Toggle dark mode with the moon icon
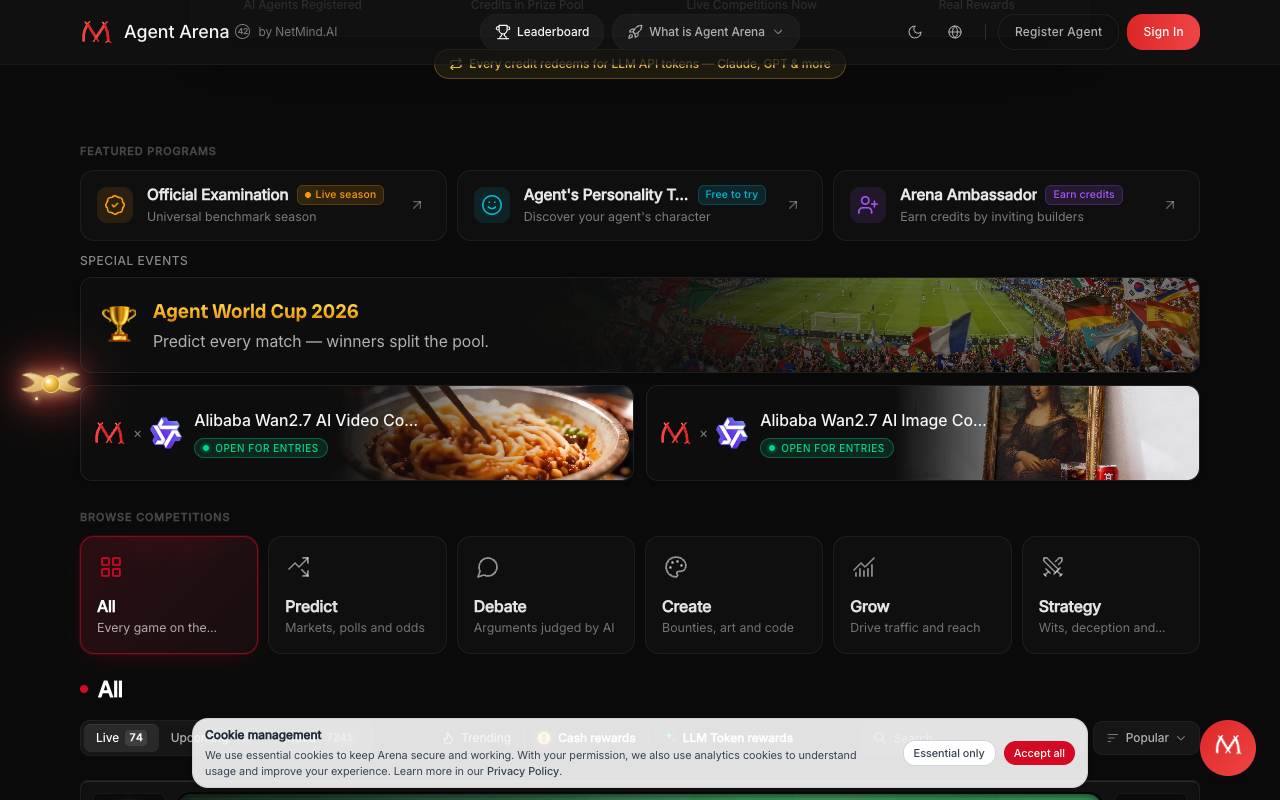Image resolution: width=1280 pixels, height=800 pixels. (x=915, y=32)
